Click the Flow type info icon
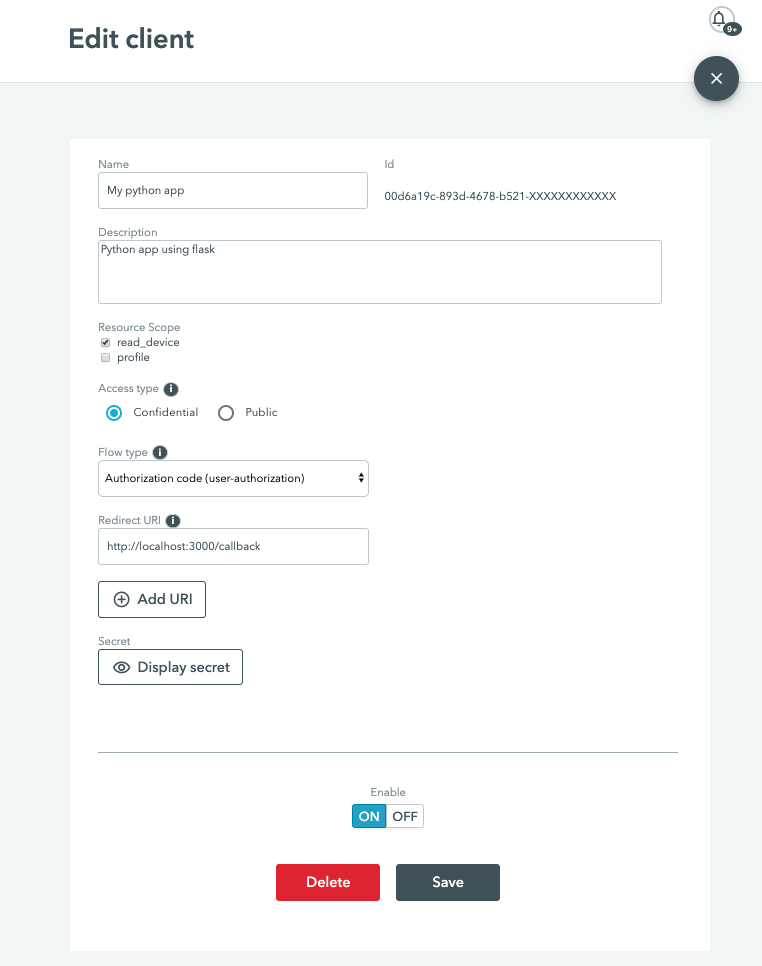This screenshot has height=966, width=762. [160, 453]
